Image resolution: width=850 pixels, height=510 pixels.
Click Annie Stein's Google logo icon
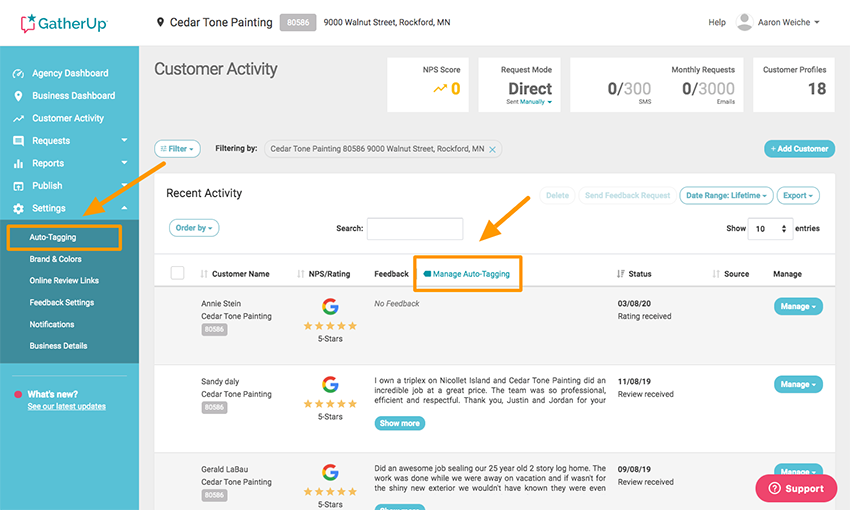[x=330, y=306]
